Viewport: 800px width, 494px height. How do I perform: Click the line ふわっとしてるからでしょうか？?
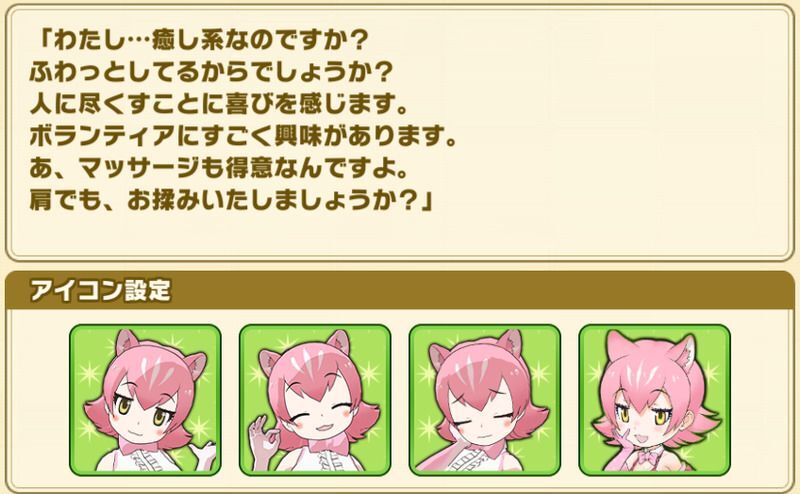[x=211, y=72]
